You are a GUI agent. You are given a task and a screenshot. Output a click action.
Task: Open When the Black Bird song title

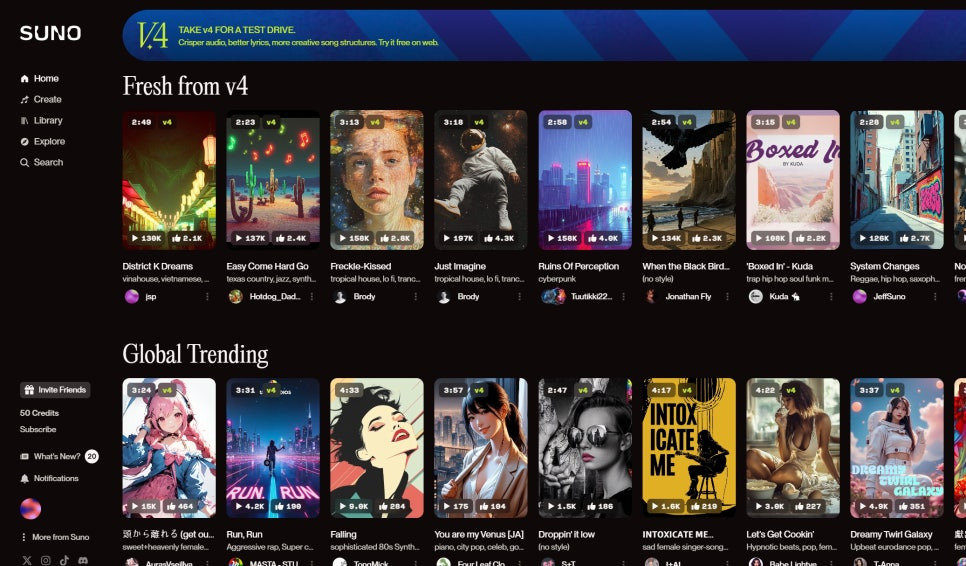coord(686,266)
